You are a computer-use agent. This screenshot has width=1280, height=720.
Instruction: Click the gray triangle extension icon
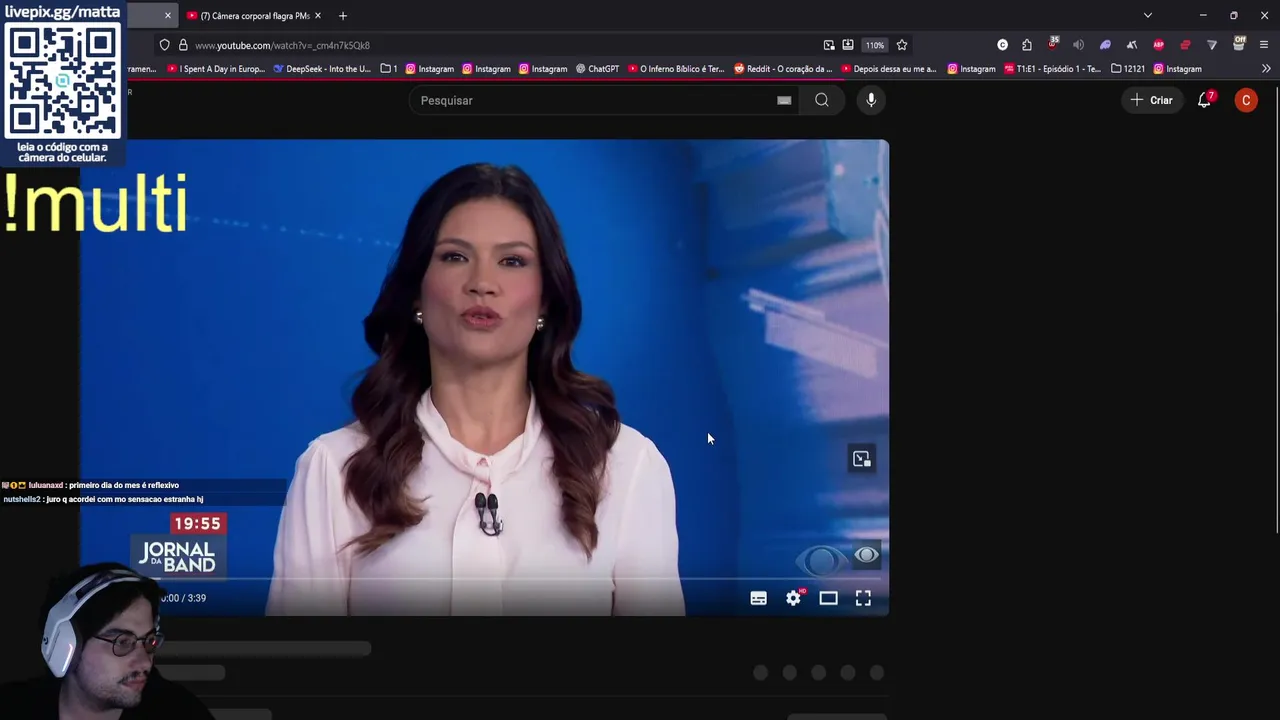(1212, 45)
